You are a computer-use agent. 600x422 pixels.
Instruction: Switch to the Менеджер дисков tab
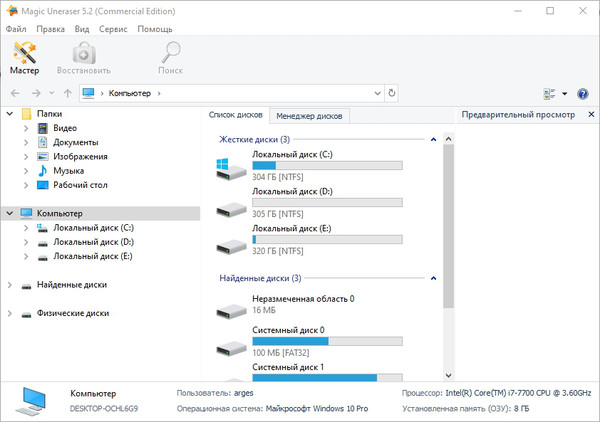310,116
